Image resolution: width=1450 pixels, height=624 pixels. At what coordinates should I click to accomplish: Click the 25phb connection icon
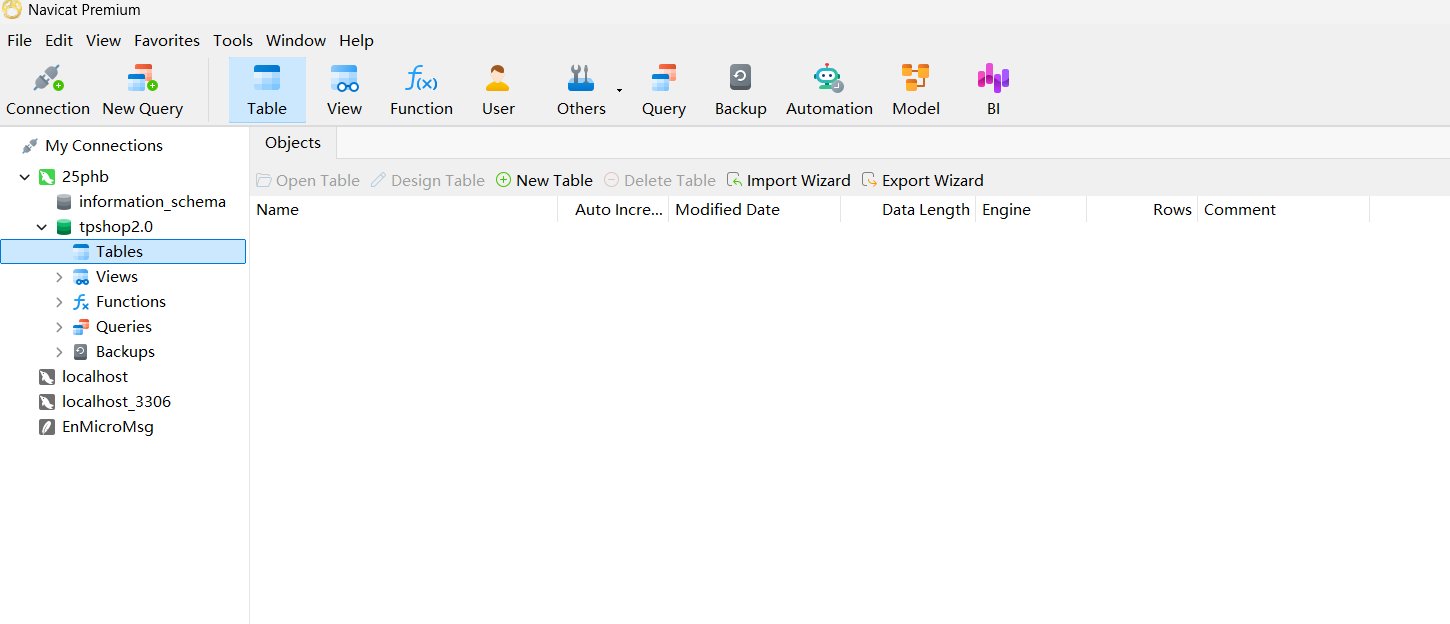(47, 177)
